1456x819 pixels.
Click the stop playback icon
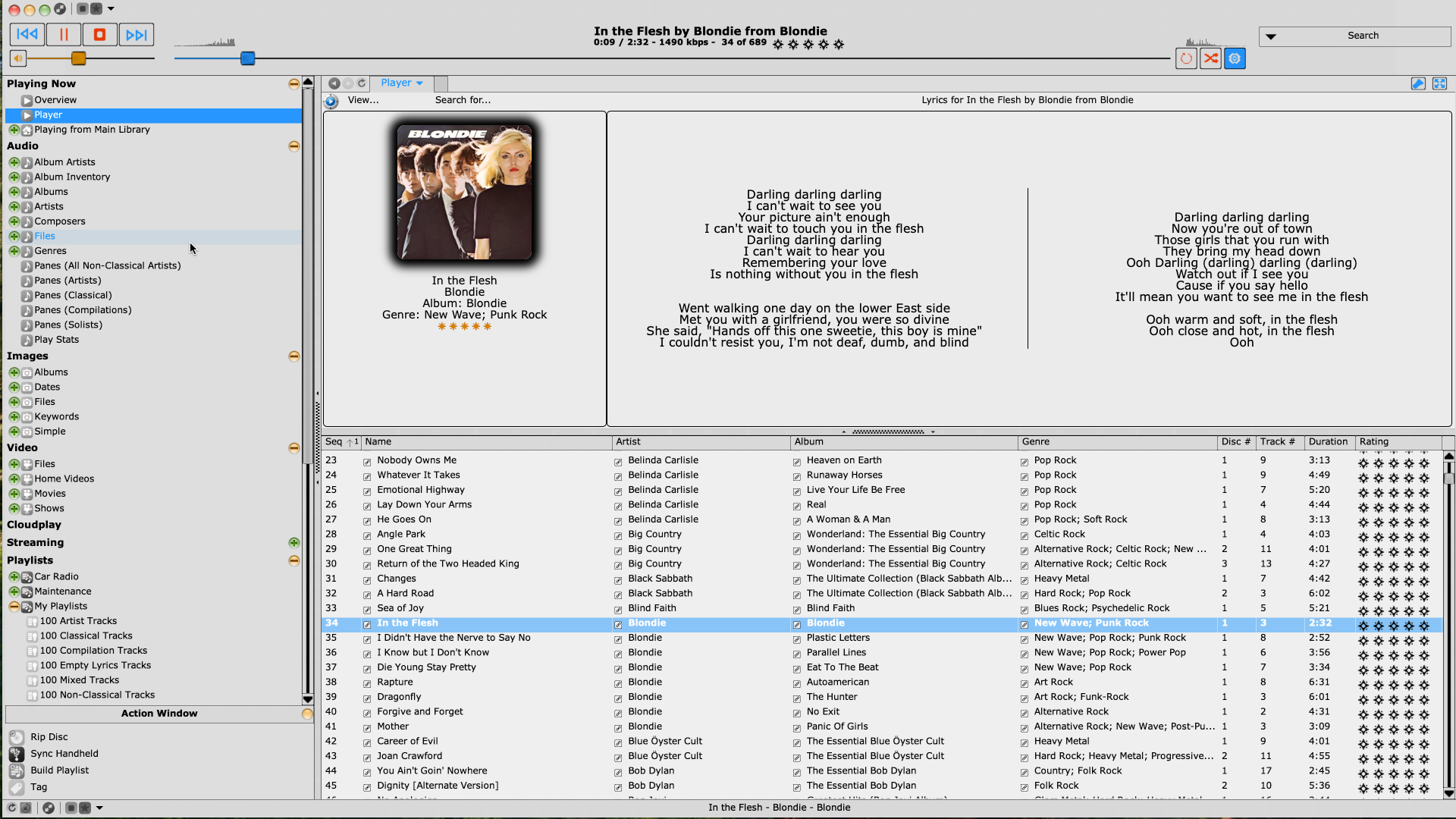[99, 34]
